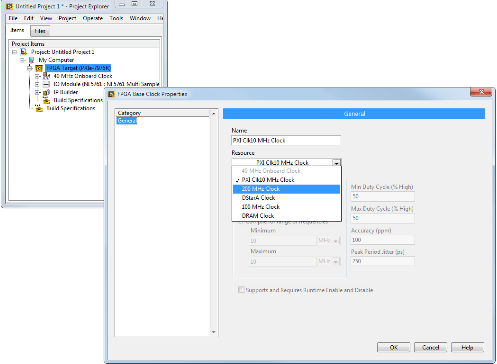
Task: Minimize the Project Explorer window
Action: click(122, 4)
